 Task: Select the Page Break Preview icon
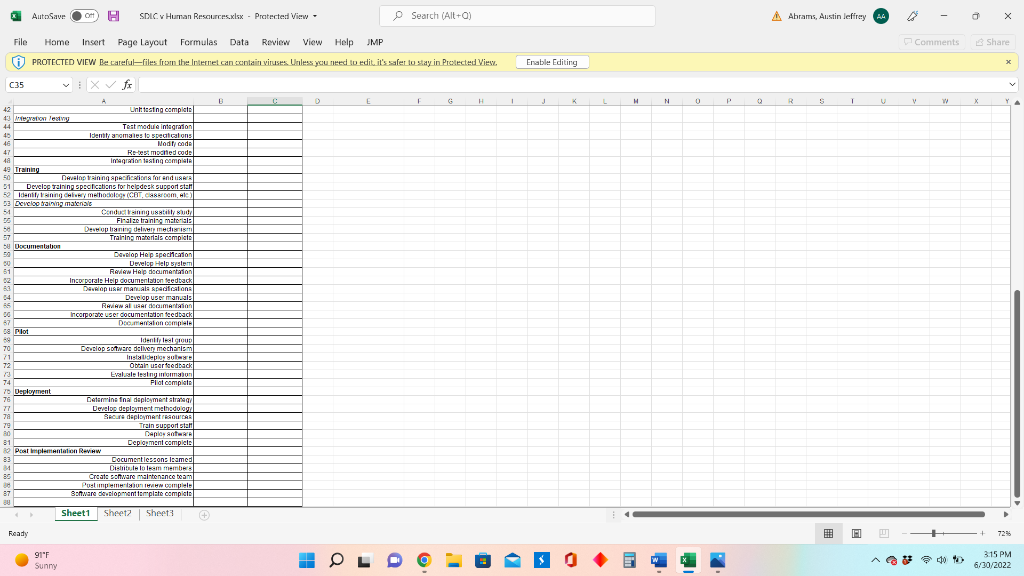tap(885, 533)
